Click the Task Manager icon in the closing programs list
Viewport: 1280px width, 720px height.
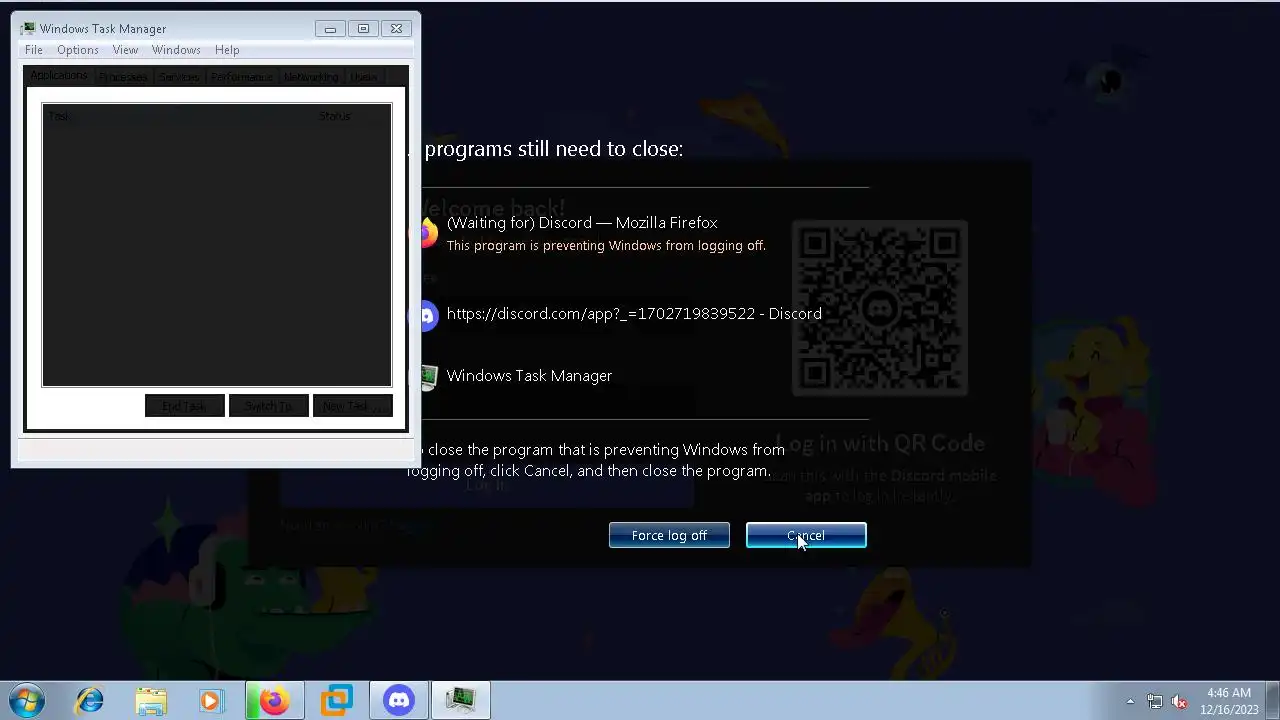click(428, 377)
